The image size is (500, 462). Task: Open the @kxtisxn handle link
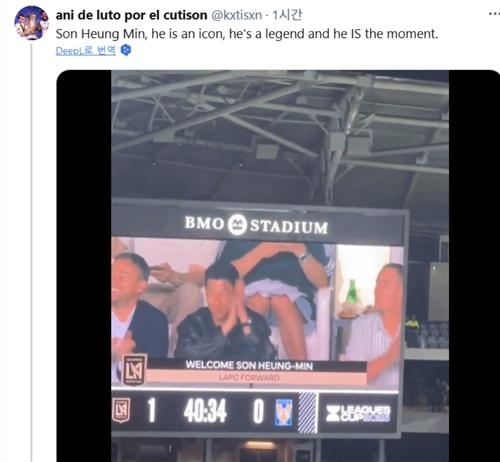click(237, 15)
